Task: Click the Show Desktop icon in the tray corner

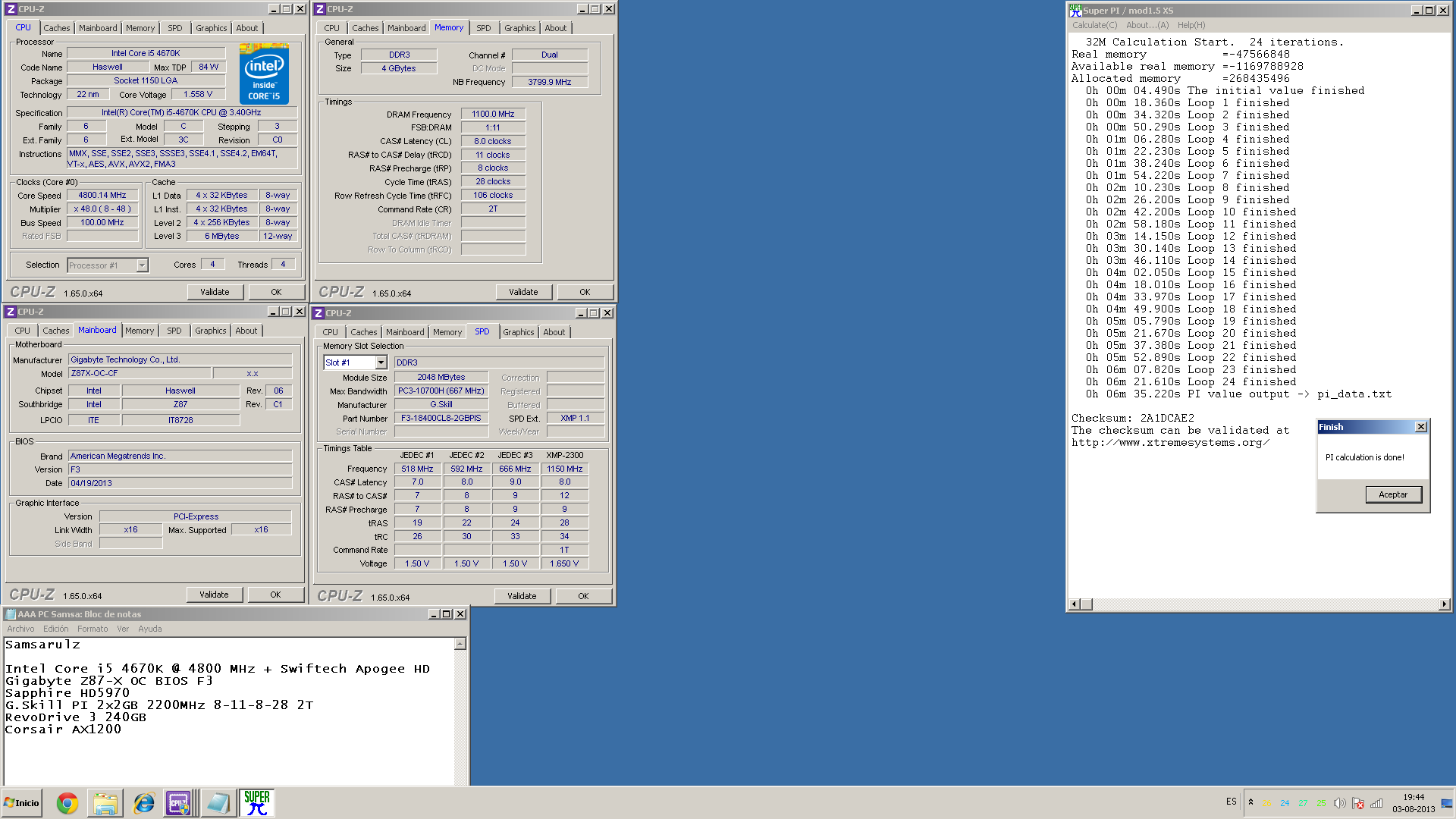Action: click(1447, 803)
